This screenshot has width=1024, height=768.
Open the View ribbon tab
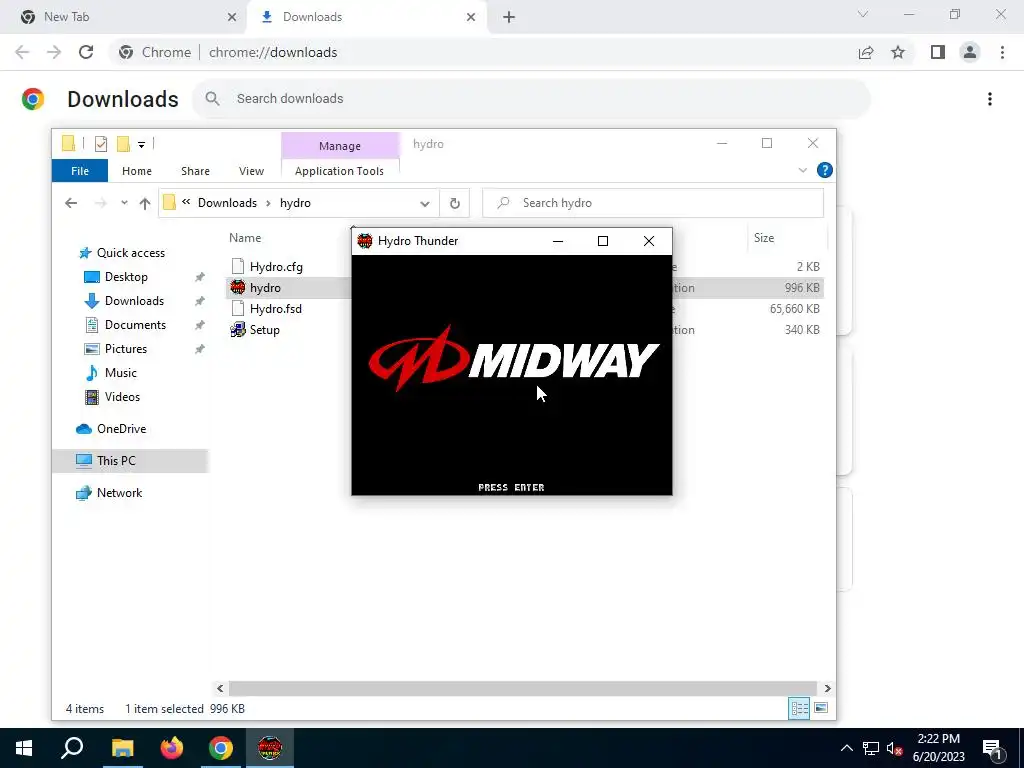251,171
